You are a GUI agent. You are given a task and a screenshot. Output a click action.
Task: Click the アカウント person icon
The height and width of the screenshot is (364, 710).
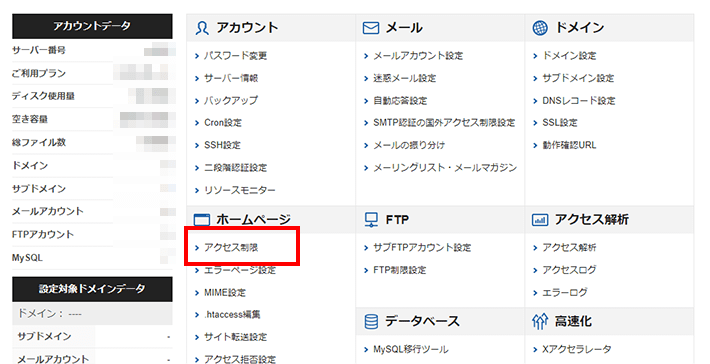(x=202, y=28)
